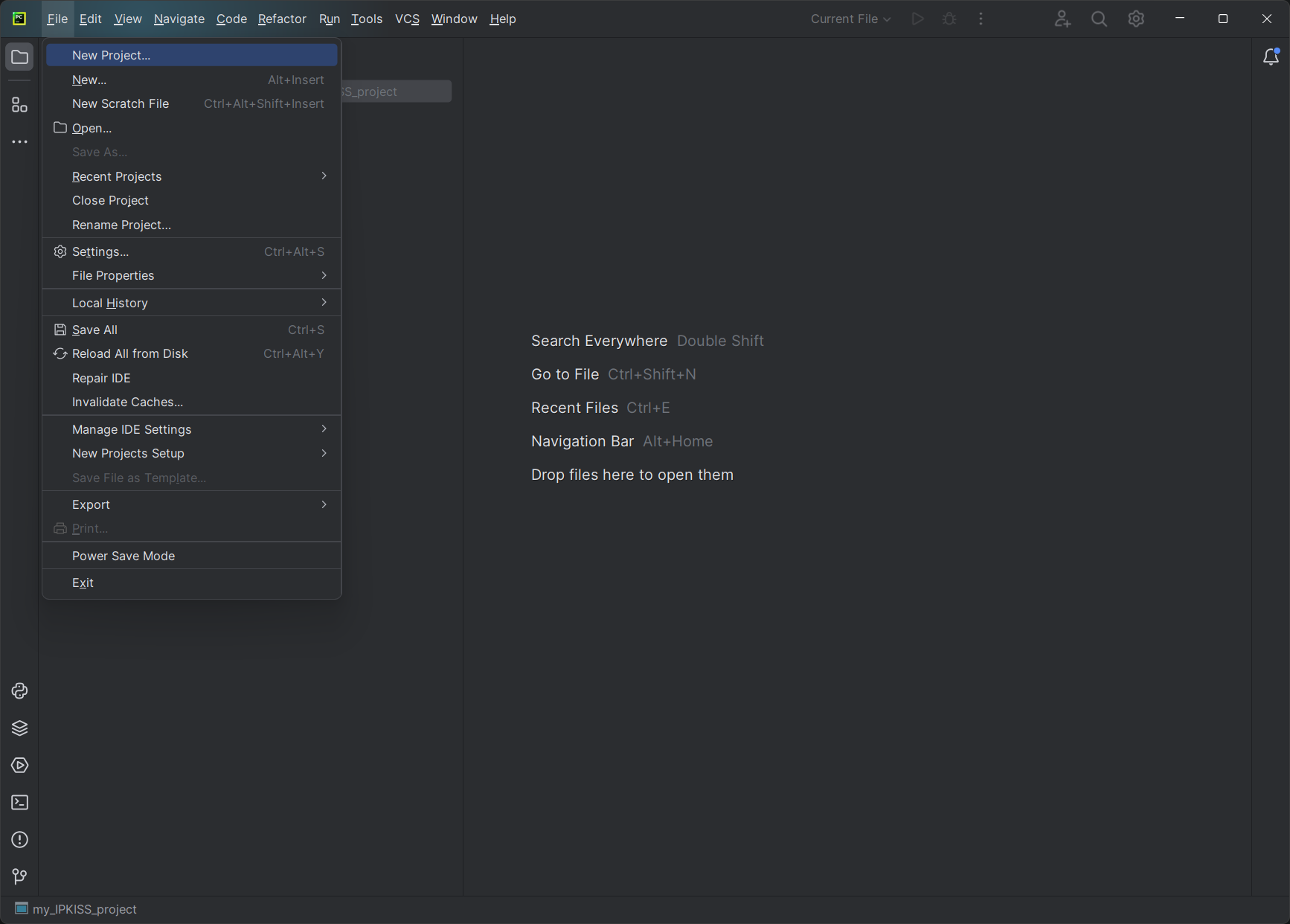This screenshot has height=924, width=1290.
Task: Open the Terminal tool window icon
Action: click(19, 803)
